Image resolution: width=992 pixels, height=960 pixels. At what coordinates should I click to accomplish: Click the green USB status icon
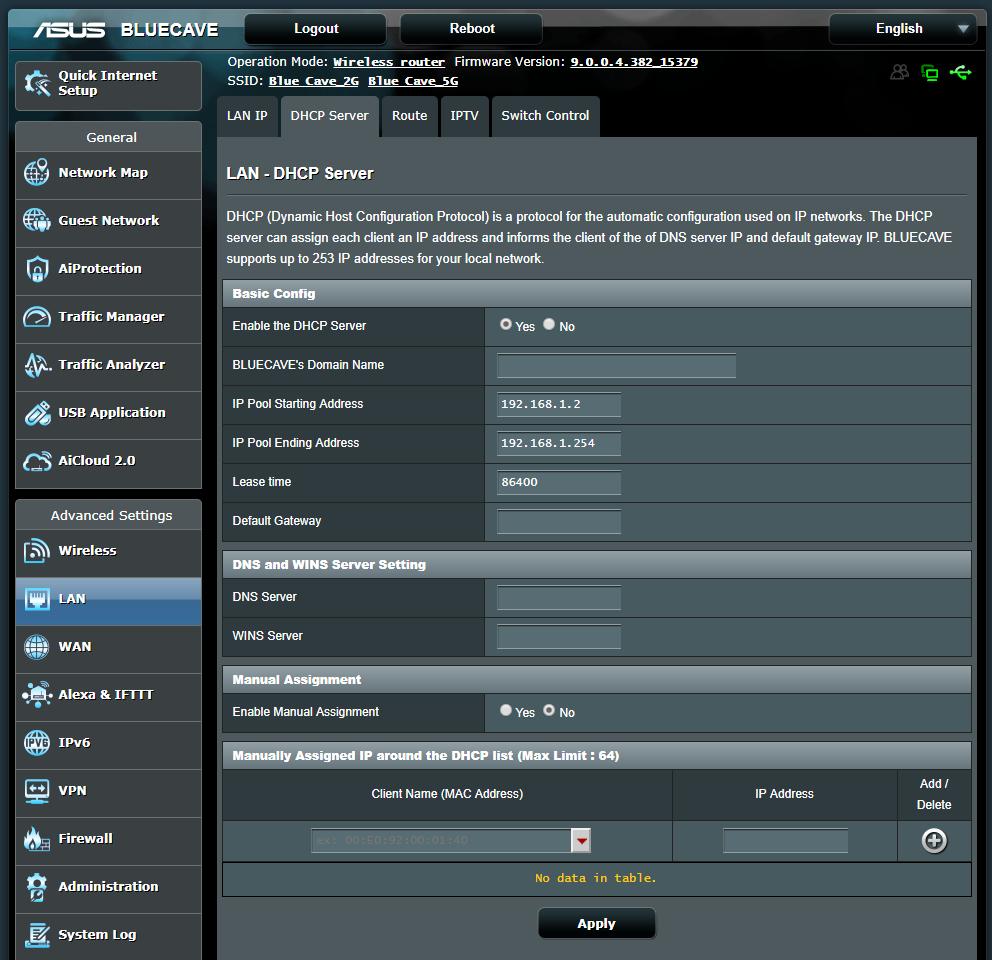[x=960, y=72]
